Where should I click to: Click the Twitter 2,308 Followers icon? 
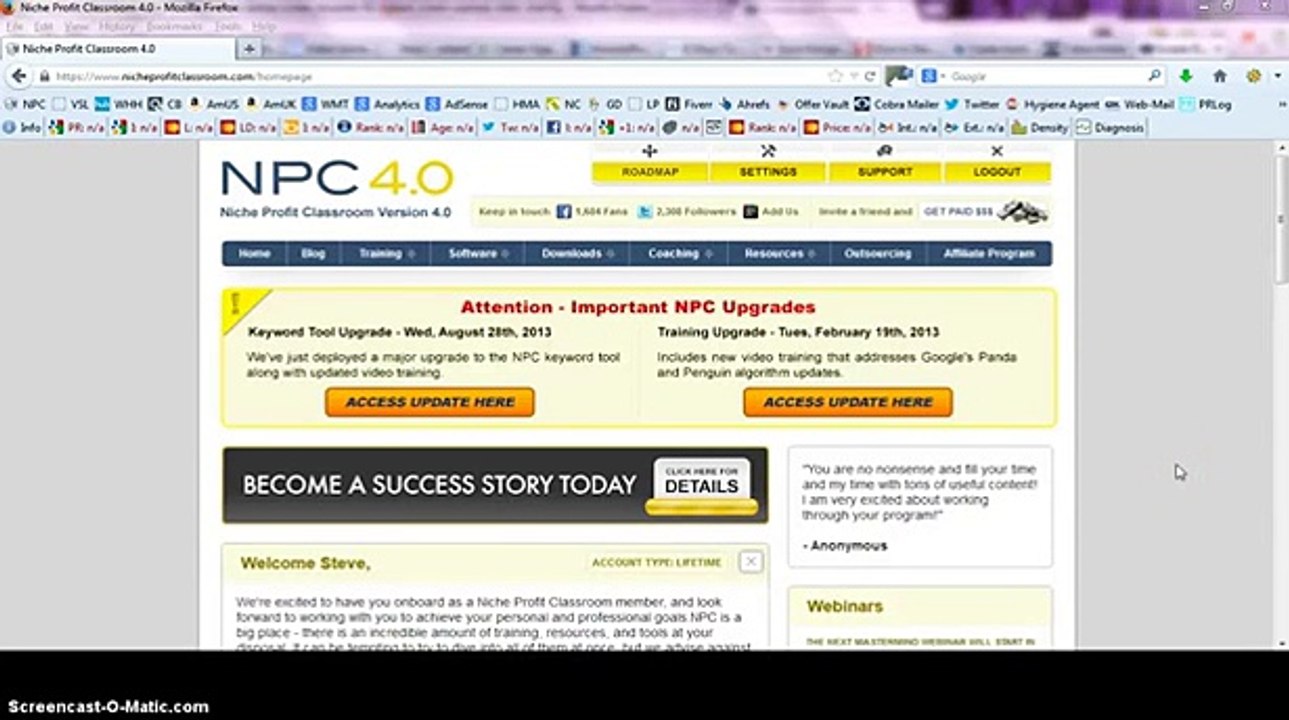(645, 212)
